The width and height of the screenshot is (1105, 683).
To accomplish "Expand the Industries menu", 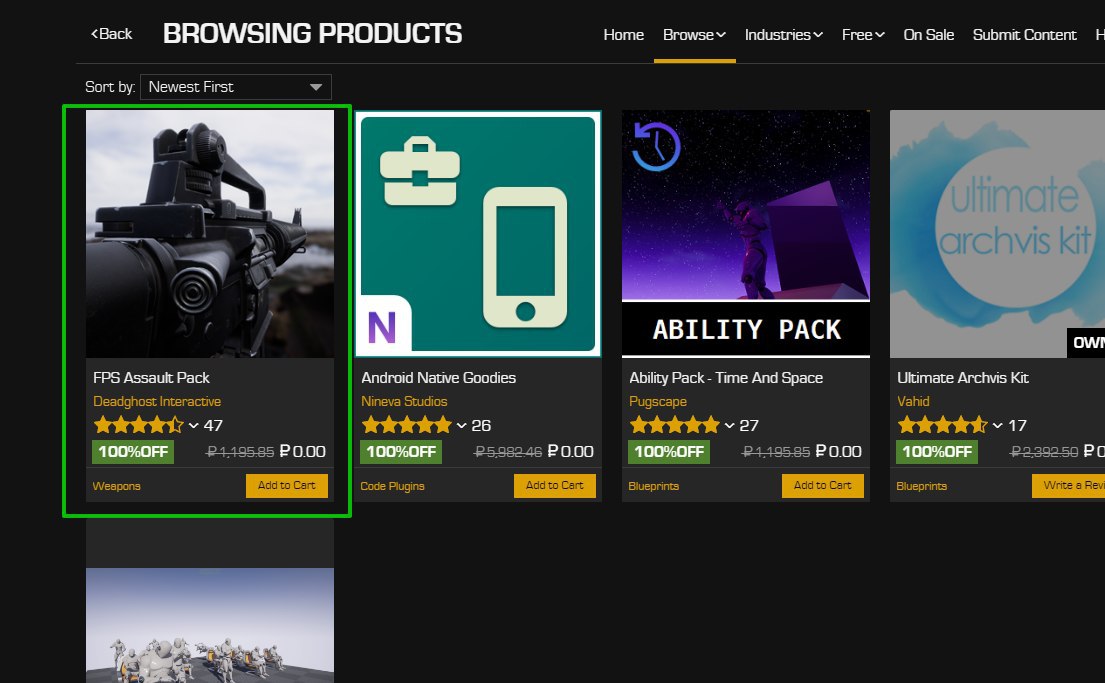I will pyautogui.click(x=784, y=35).
